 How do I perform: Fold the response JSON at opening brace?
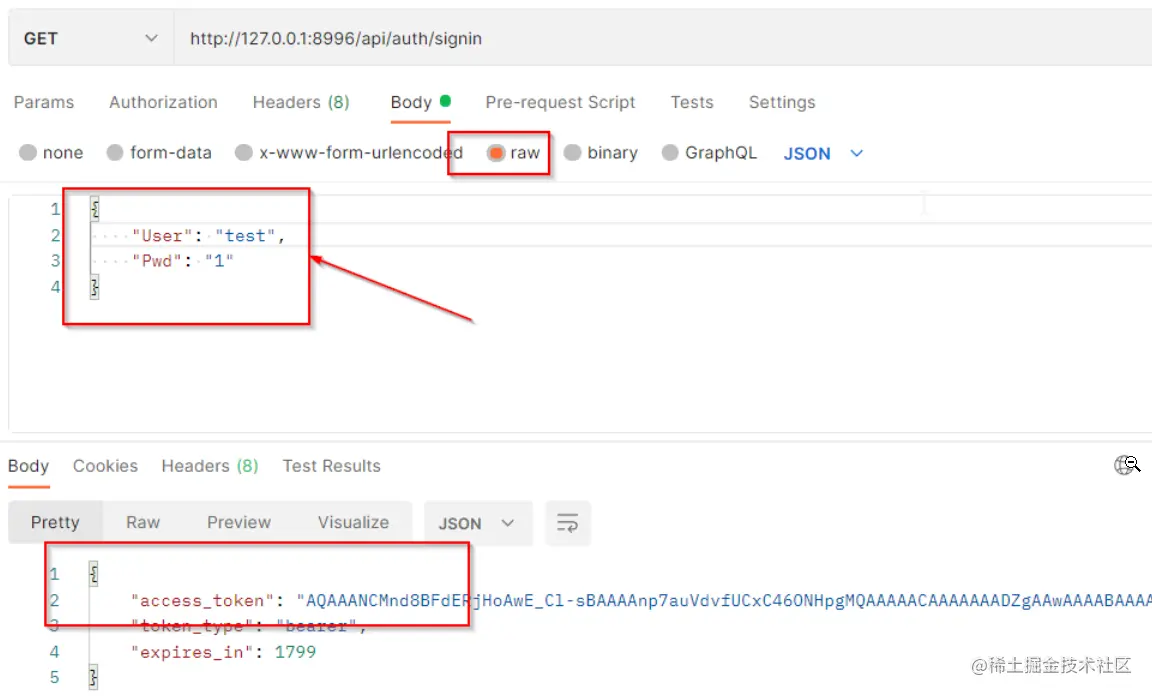pos(93,574)
